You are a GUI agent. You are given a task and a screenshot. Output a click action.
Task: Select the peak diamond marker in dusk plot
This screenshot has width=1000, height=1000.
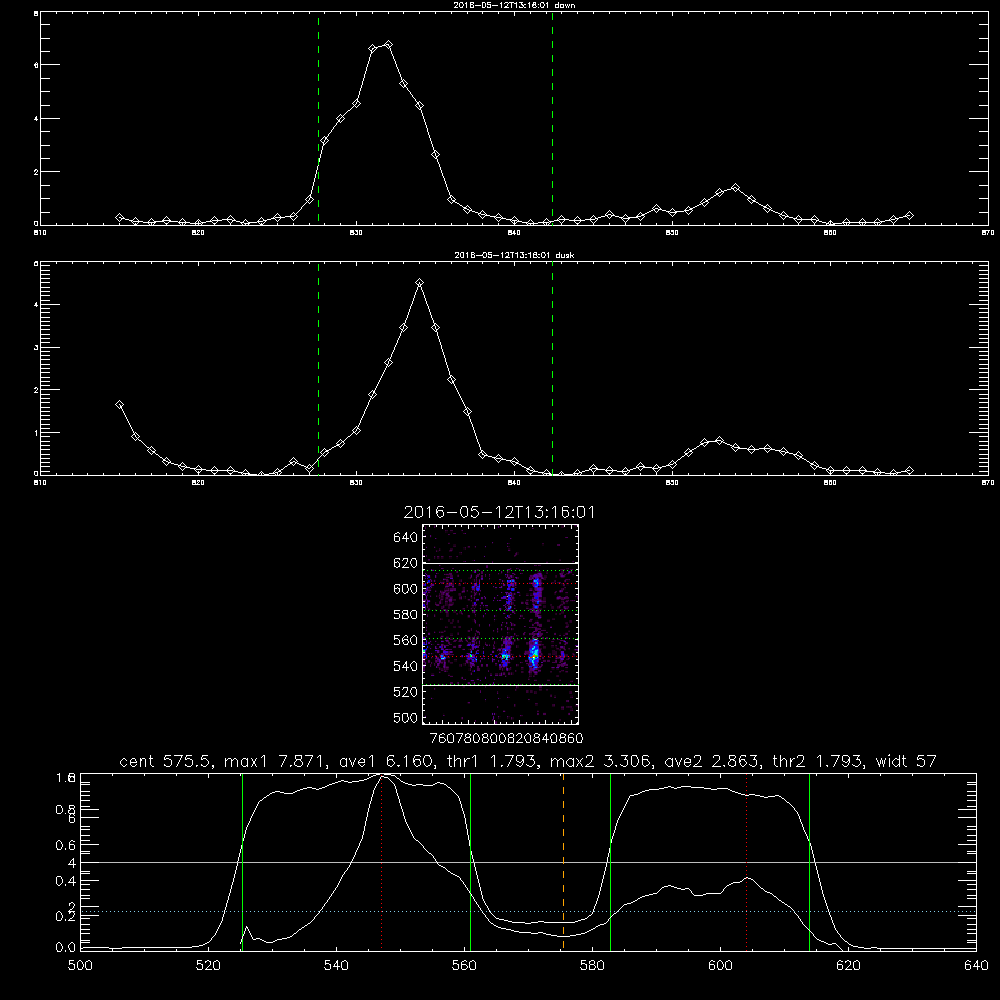[419, 283]
